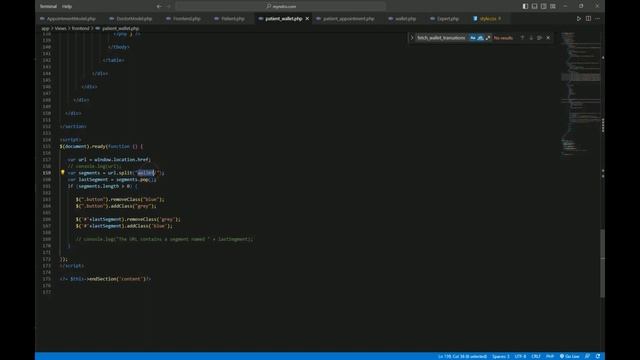Click line number 159 in the gutter
Viewport: 640px width, 360px height.
47,173
